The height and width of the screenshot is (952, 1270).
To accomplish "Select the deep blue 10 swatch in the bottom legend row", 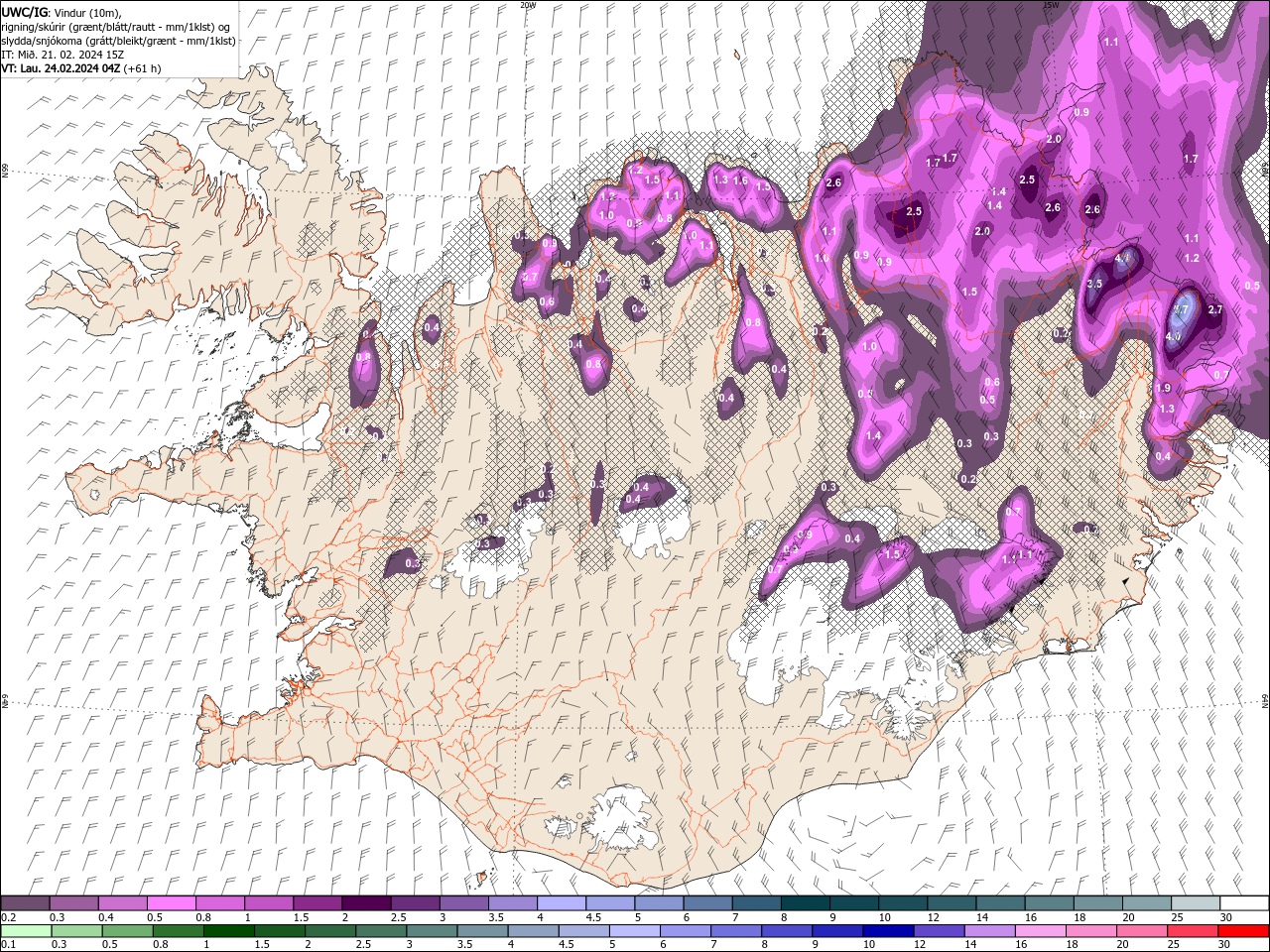I will [888, 931].
